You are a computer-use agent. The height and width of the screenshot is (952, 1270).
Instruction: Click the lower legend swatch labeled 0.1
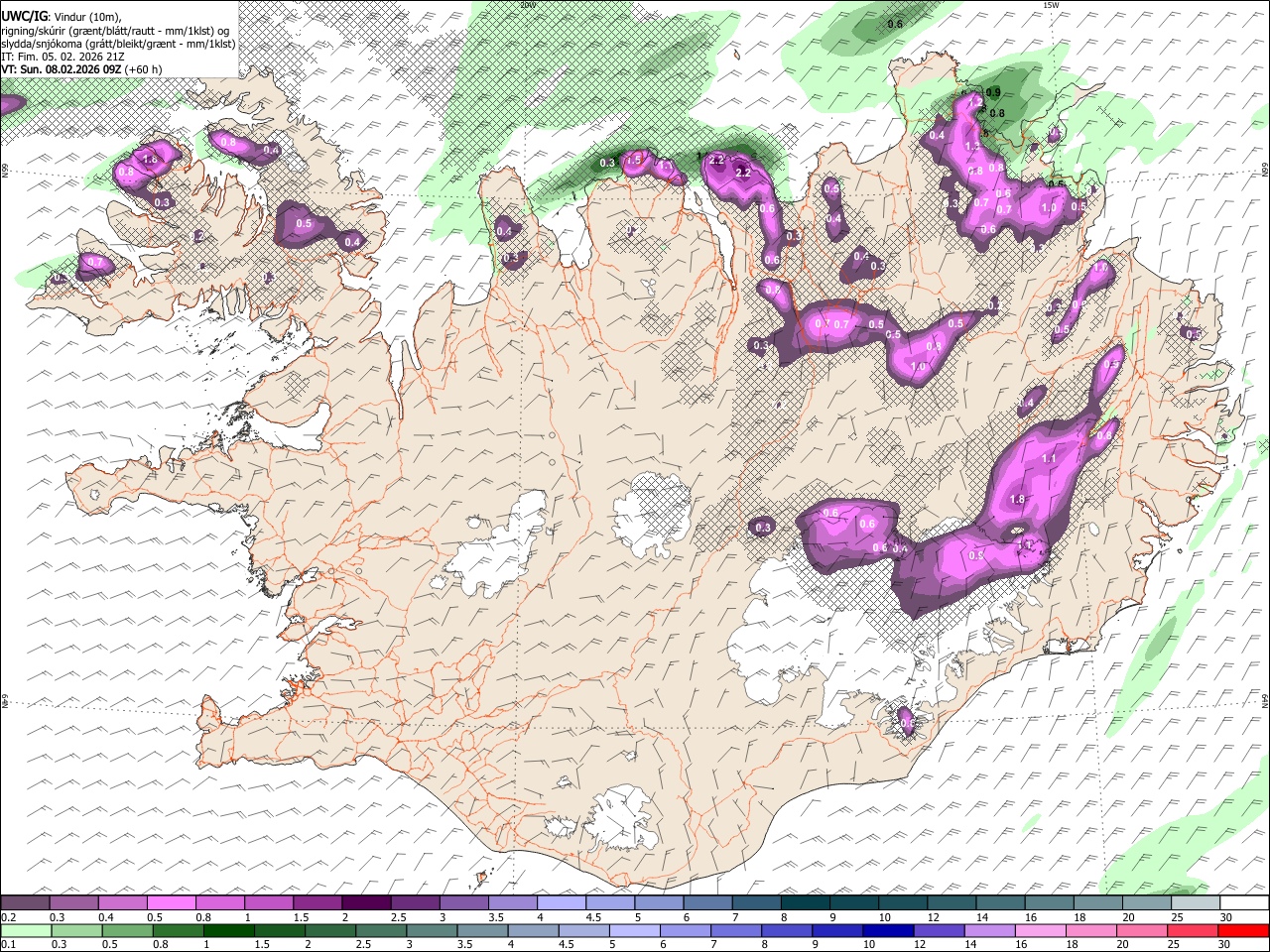tap(25, 931)
